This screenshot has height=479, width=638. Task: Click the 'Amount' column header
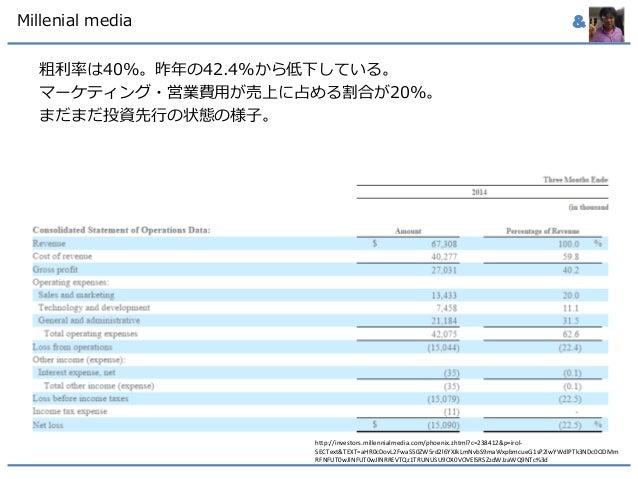(x=408, y=231)
